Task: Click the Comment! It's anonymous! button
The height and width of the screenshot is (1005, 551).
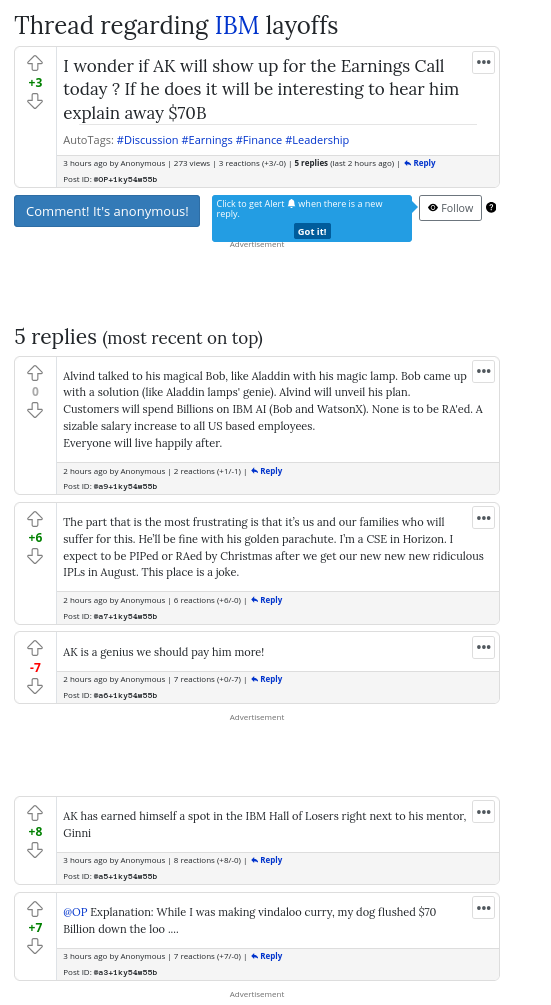Action: pos(107,211)
